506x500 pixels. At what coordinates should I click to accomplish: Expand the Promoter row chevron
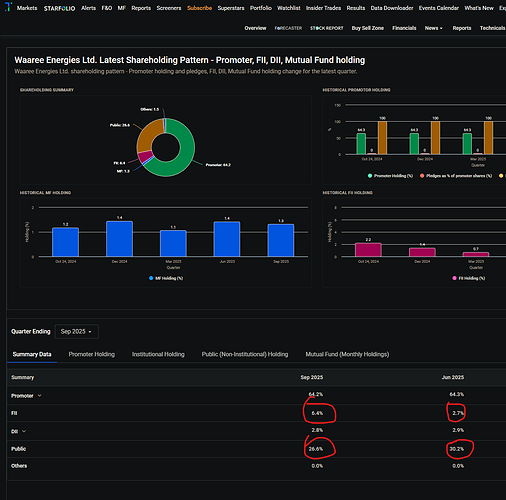pos(39,396)
